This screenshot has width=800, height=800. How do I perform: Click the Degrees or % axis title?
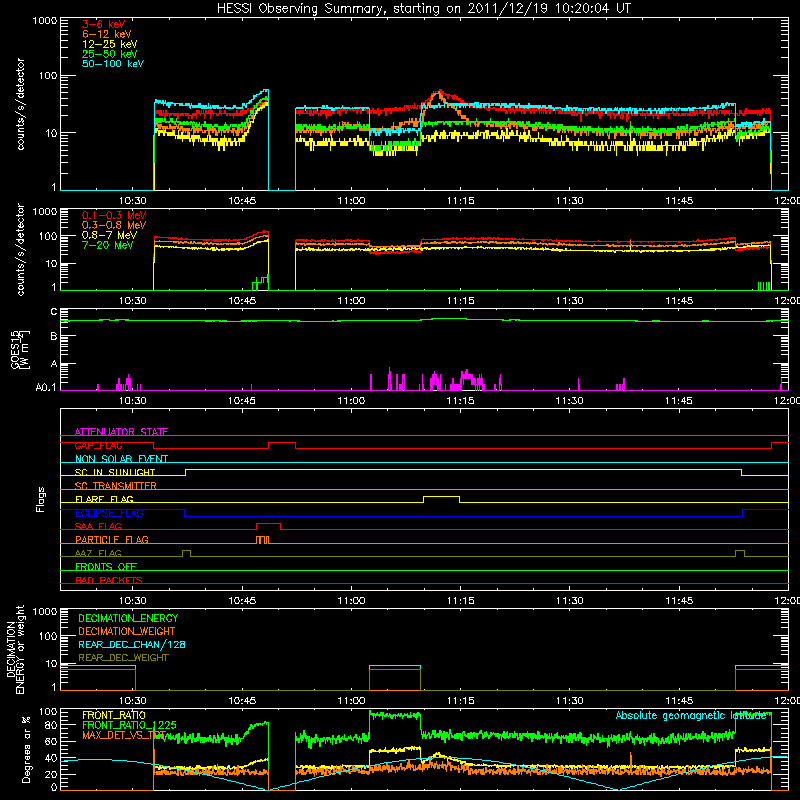coord(26,749)
